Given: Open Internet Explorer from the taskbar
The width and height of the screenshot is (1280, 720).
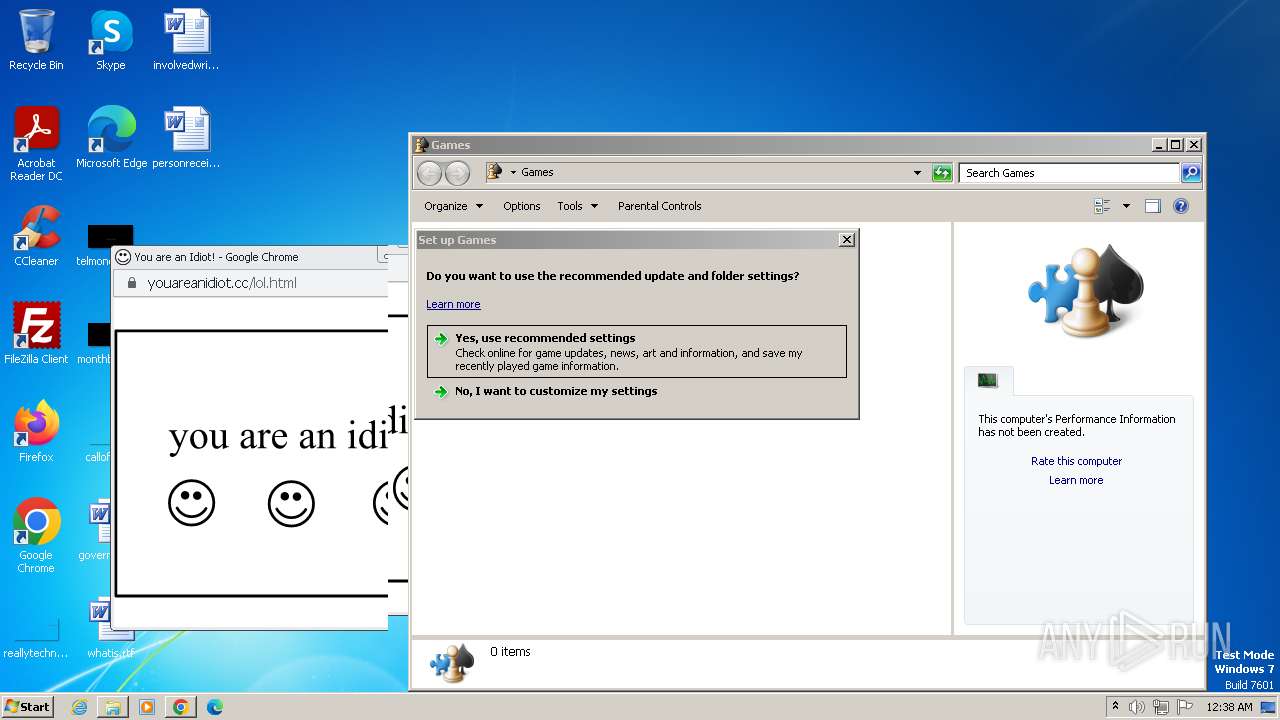Looking at the screenshot, I should click(79, 707).
